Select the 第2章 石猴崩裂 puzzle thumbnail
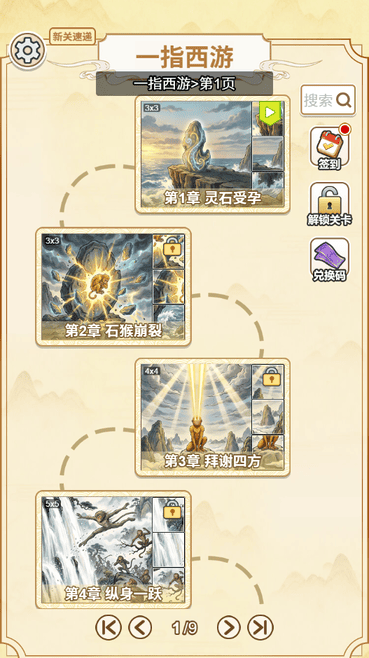369x658 pixels. 113,287
